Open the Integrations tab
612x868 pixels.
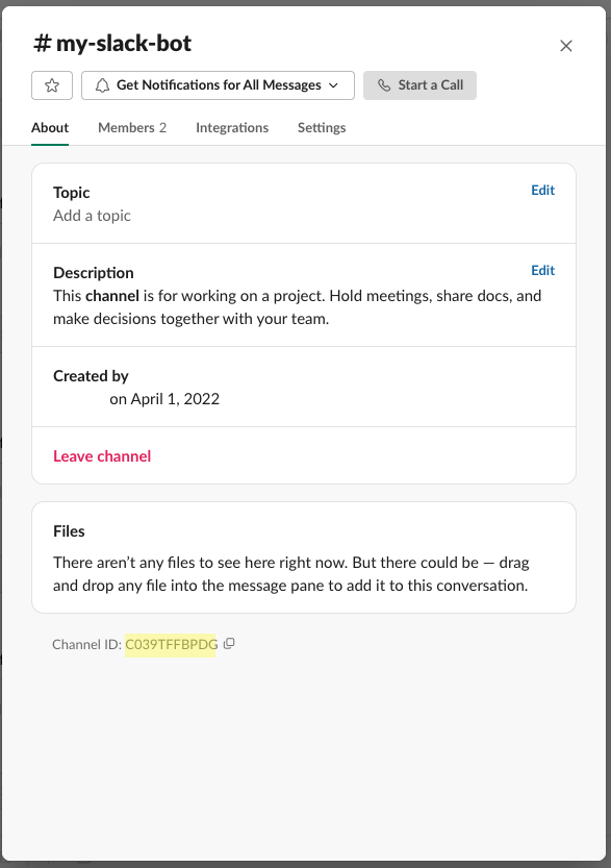click(x=232, y=128)
